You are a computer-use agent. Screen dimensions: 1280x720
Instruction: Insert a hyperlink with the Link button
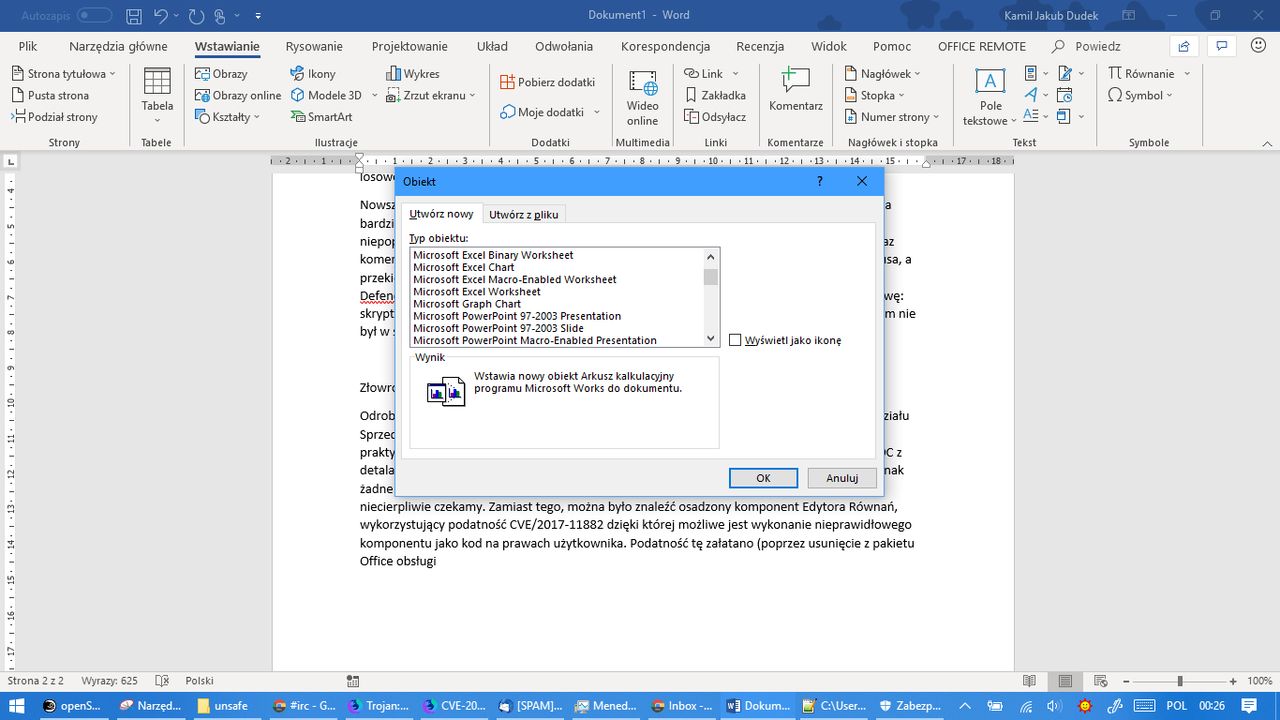[x=704, y=74]
